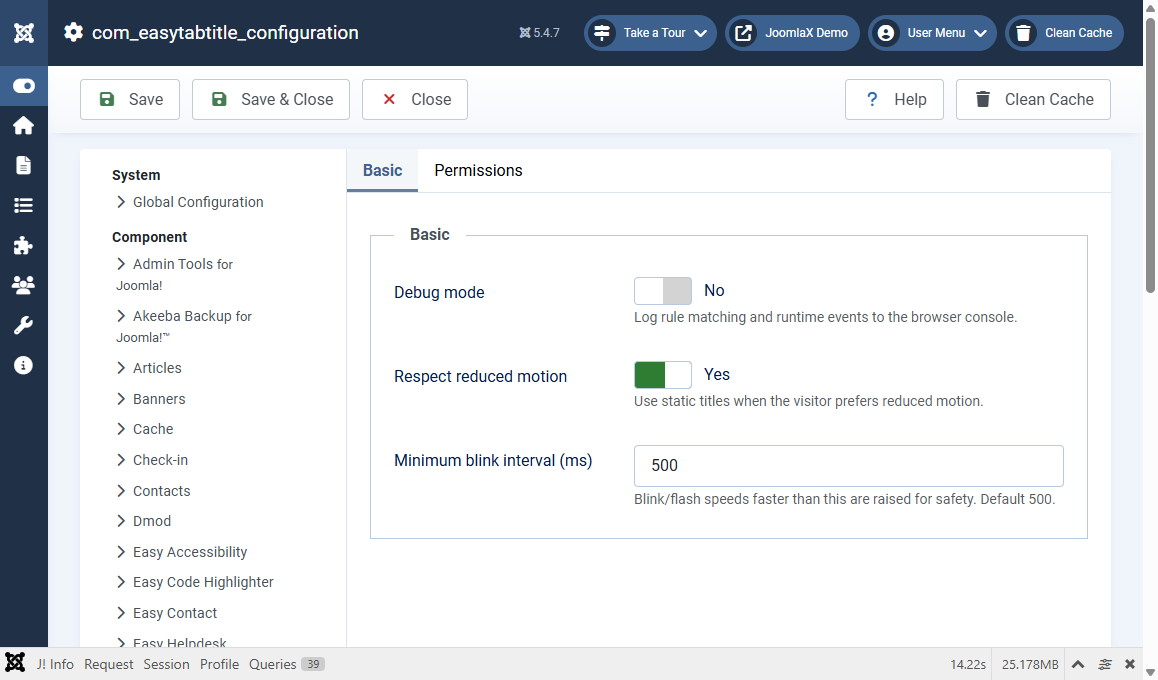
Task: Click the Joomla debug bar logo
Action: click(15, 662)
